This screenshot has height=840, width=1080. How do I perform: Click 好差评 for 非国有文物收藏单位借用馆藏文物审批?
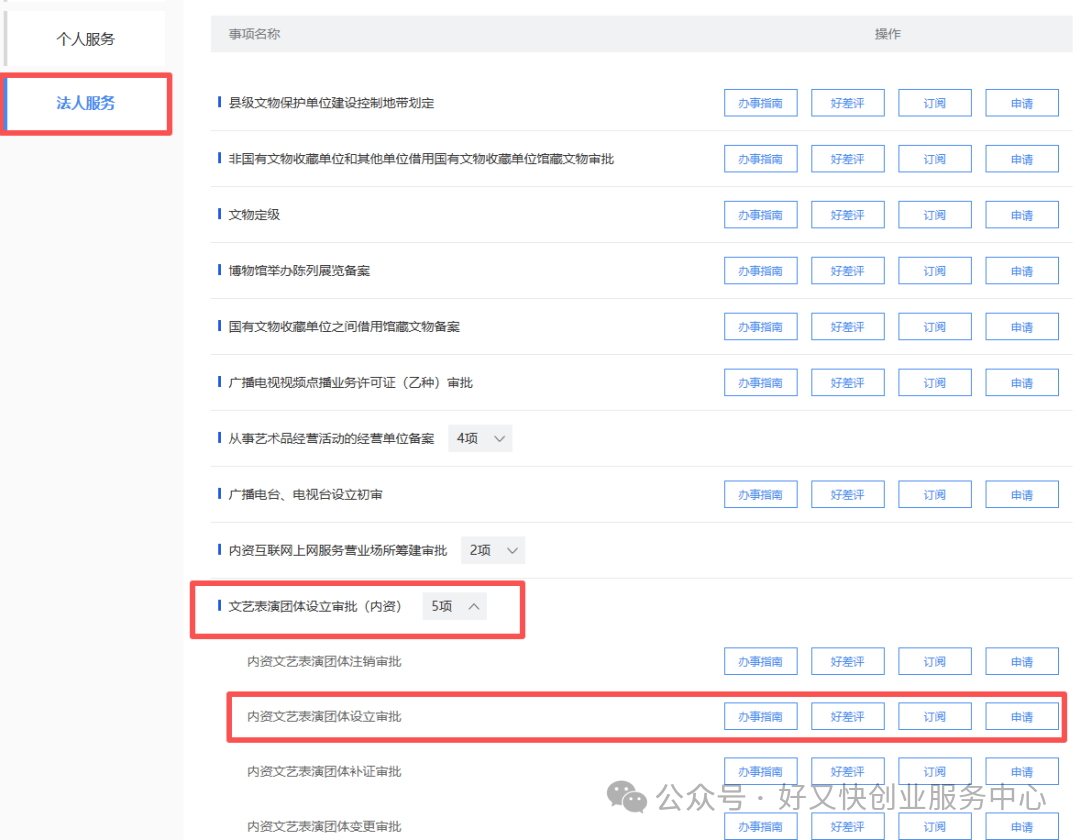pyautogui.click(x=848, y=159)
